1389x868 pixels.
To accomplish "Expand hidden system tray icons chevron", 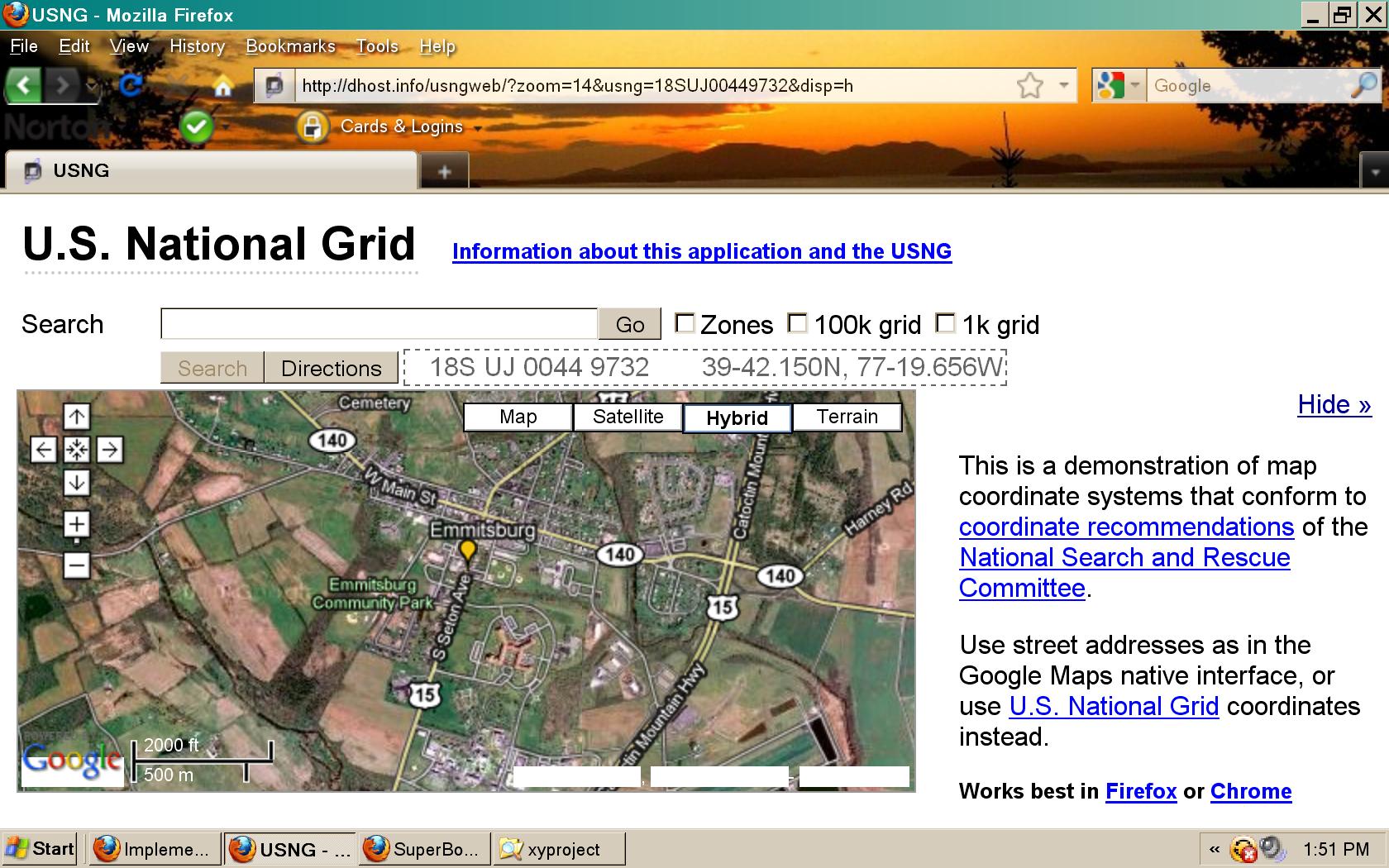I will pyautogui.click(x=1215, y=849).
